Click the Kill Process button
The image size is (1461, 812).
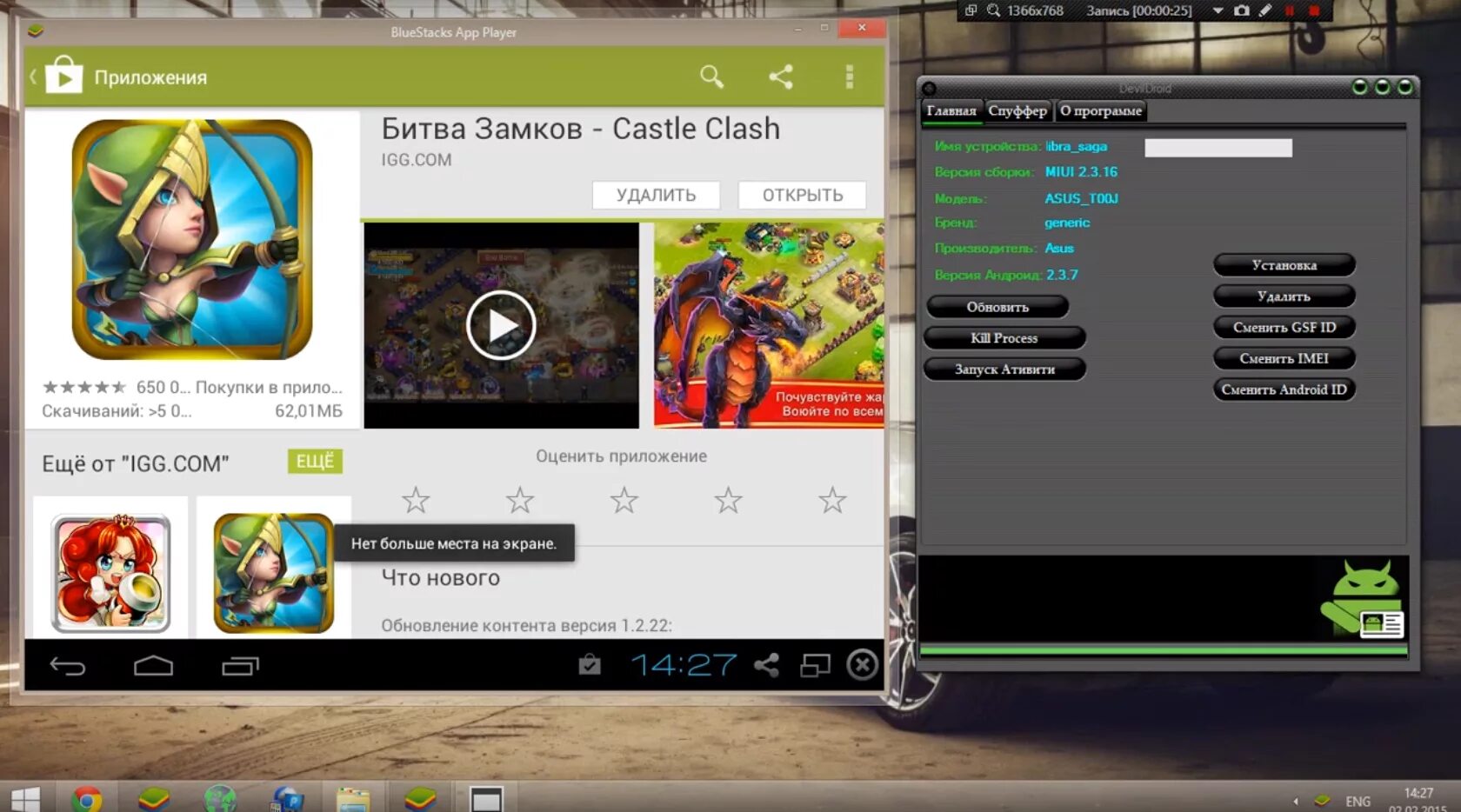[x=1004, y=338]
